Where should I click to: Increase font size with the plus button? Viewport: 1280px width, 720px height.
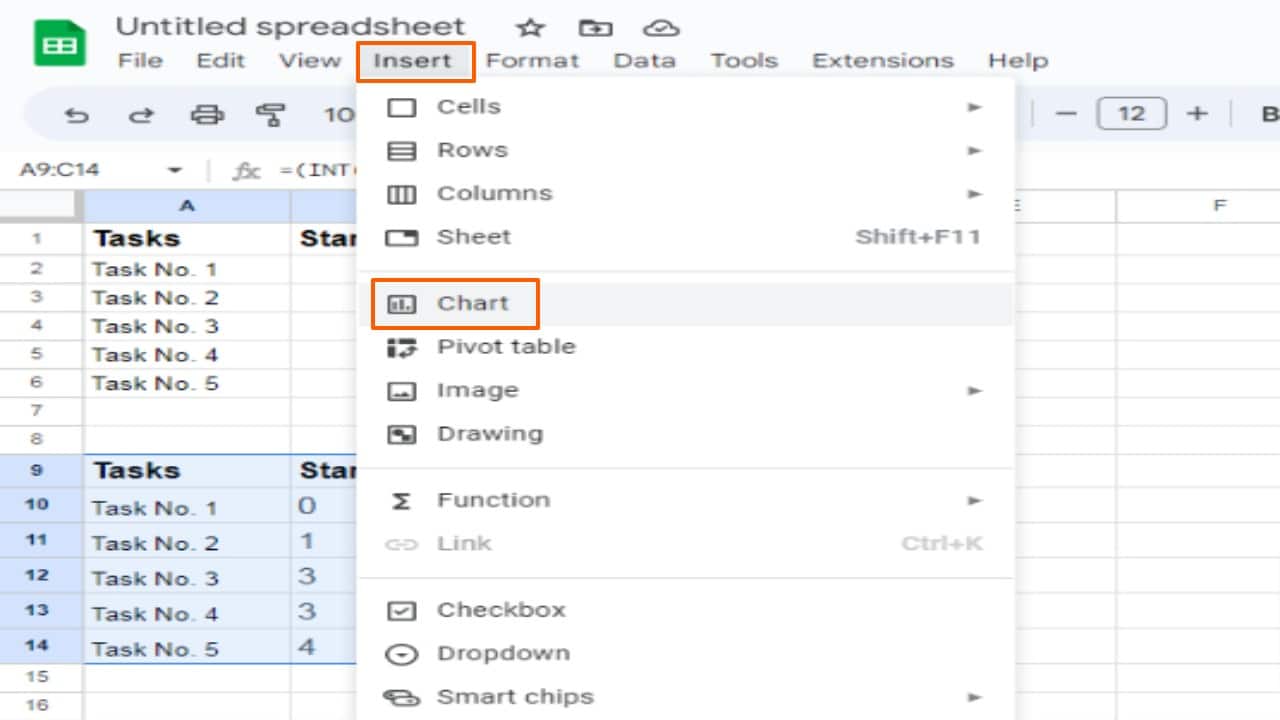(1197, 113)
